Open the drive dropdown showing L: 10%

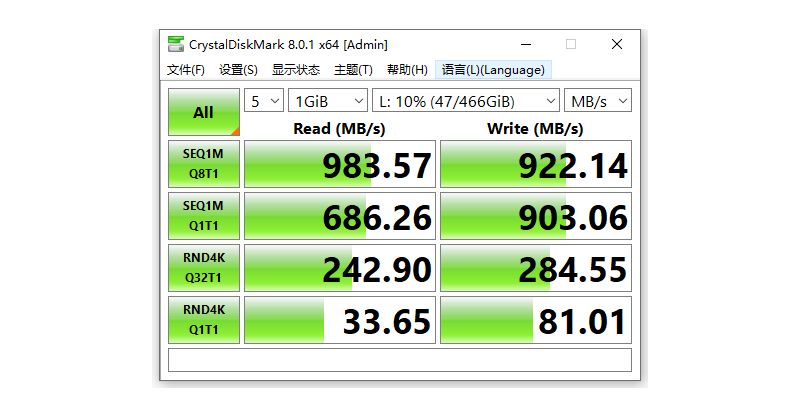tap(466, 101)
